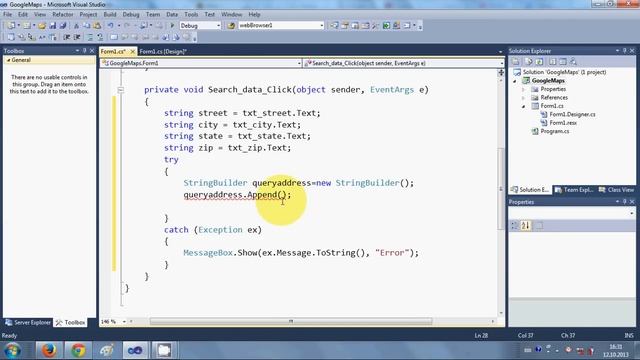Open the Window menu
The height and width of the screenshot is (360, 640).
pyautogui.click(x=231, y=14)
